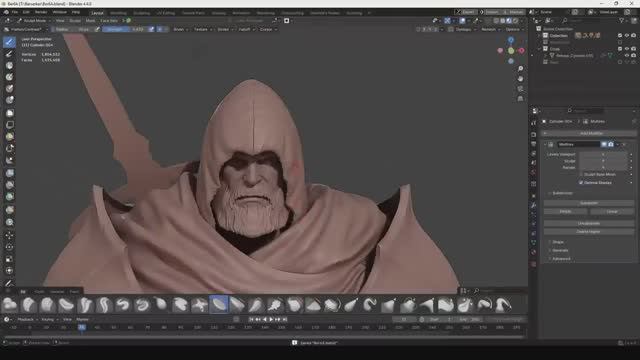Open the Cursor dropdown
Image resolution: width=640 pixels, height=360 pixels.
[268, 29]
